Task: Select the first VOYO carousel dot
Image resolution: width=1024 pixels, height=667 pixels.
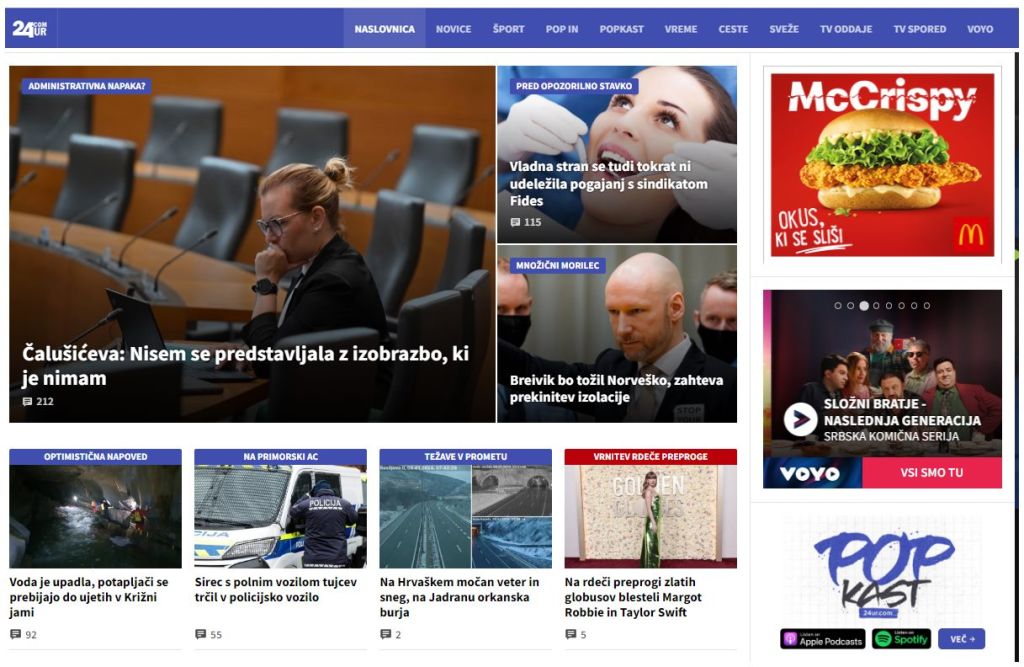Action: point(838,305)
